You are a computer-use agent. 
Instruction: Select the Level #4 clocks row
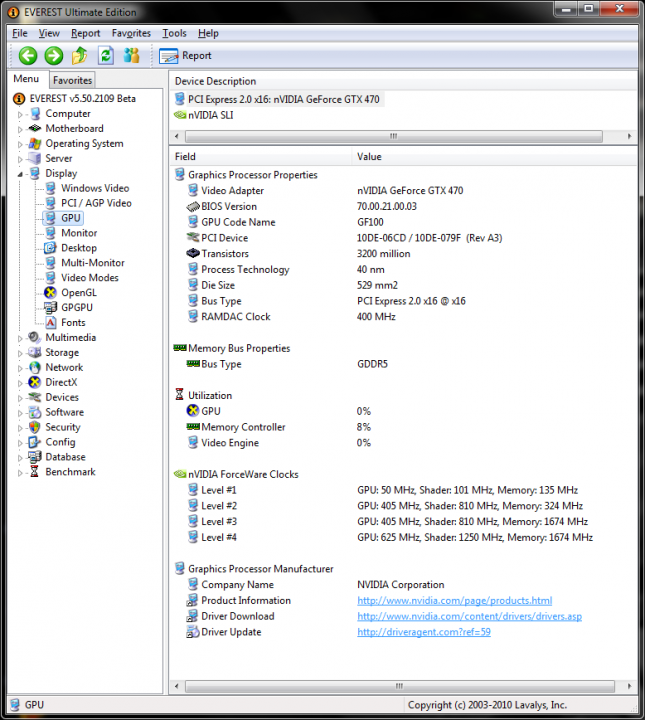[403, 537]
